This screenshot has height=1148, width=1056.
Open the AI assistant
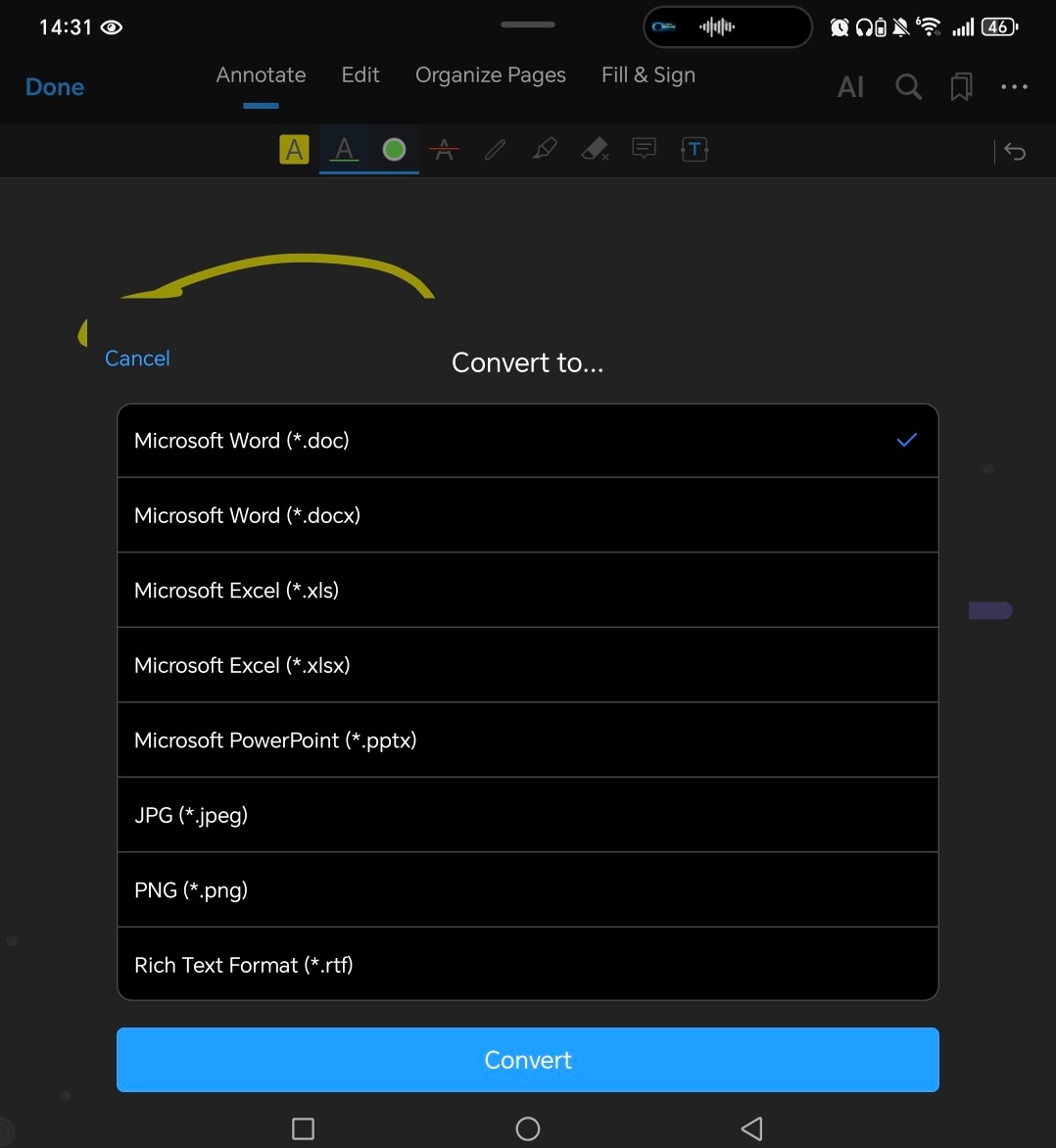[x=850, y=87]
